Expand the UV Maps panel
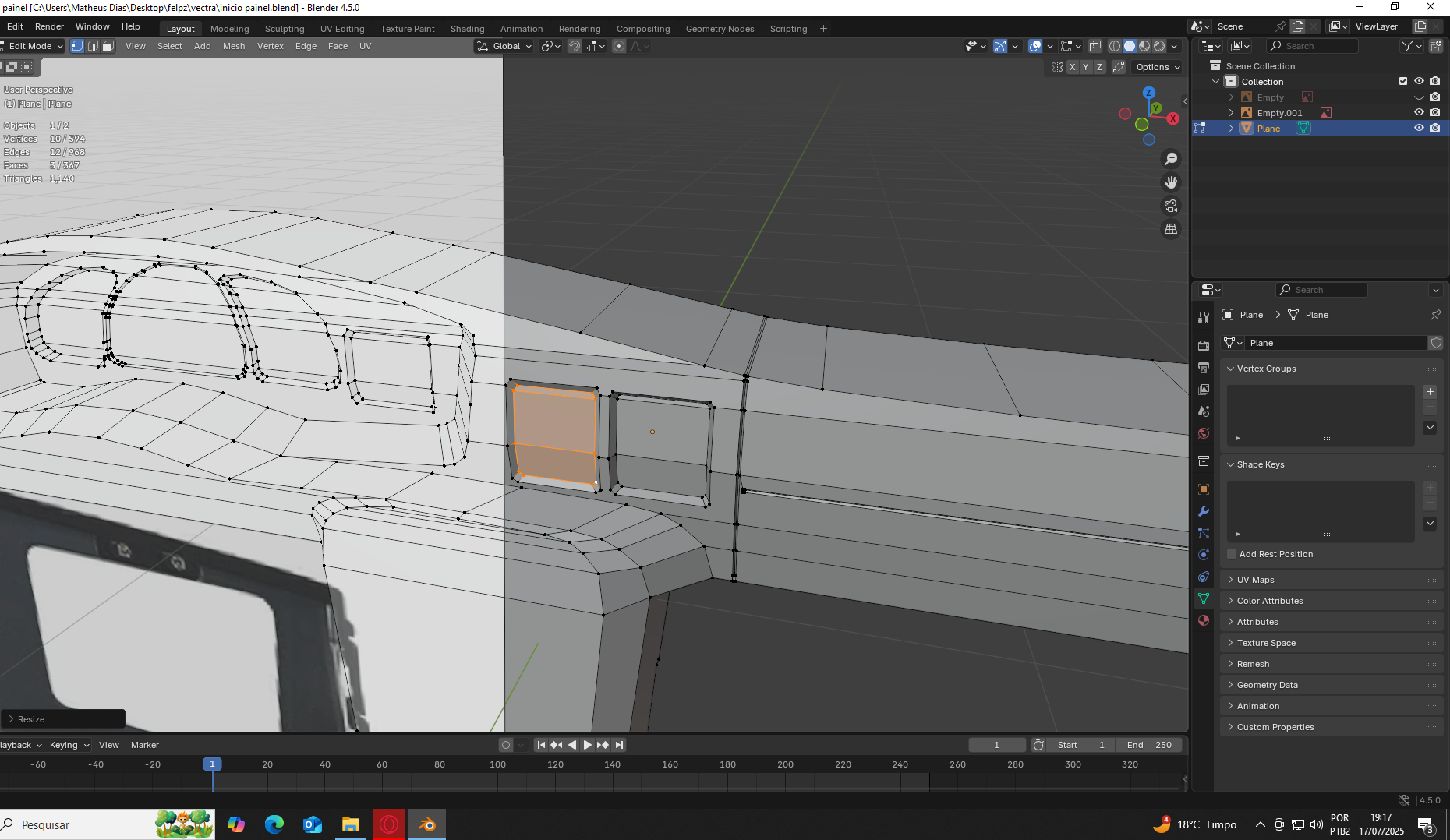This screenshot has width=1450, height=840. (1255, 580)
